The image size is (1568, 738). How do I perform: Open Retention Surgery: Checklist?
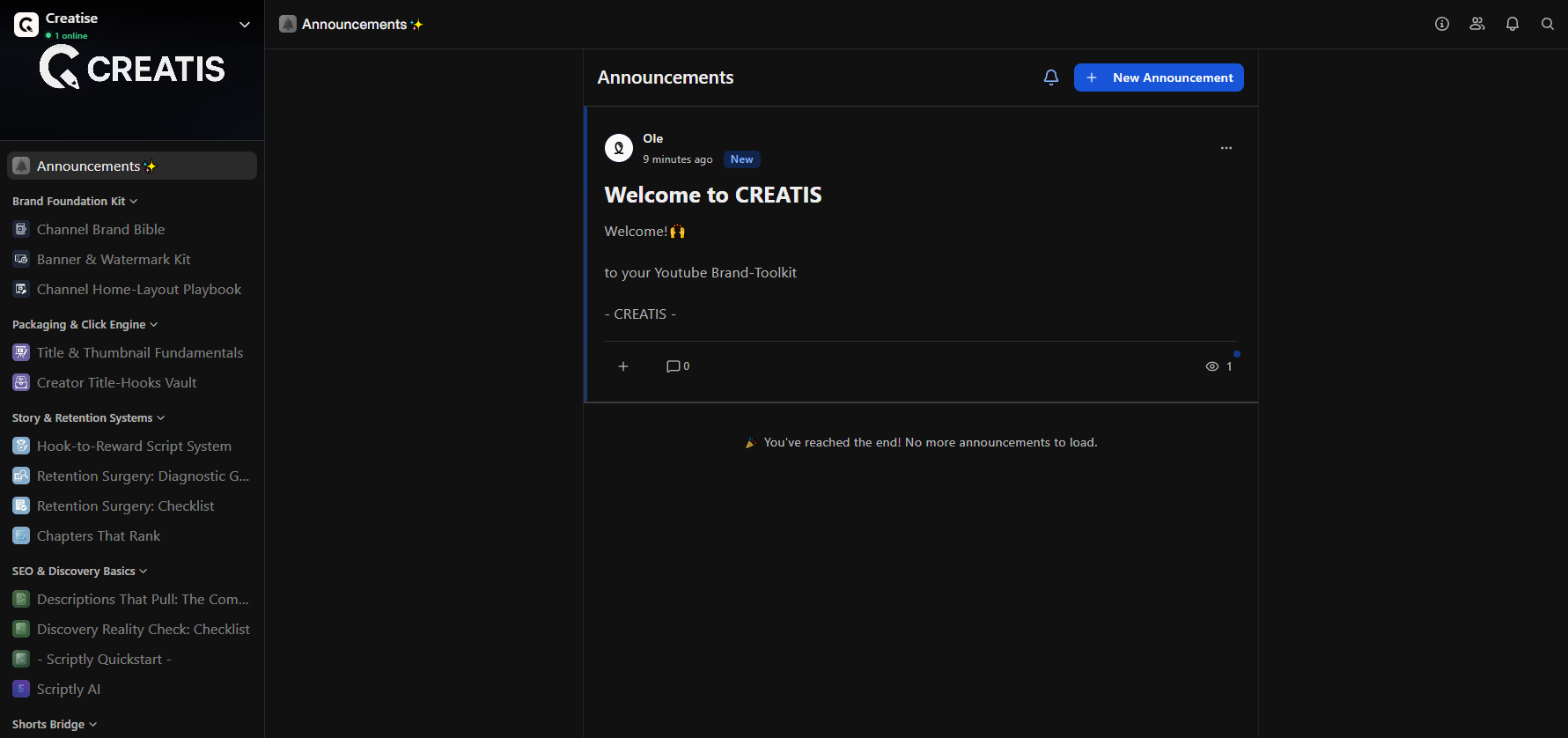pyautogui.click(x=132, y=506)
